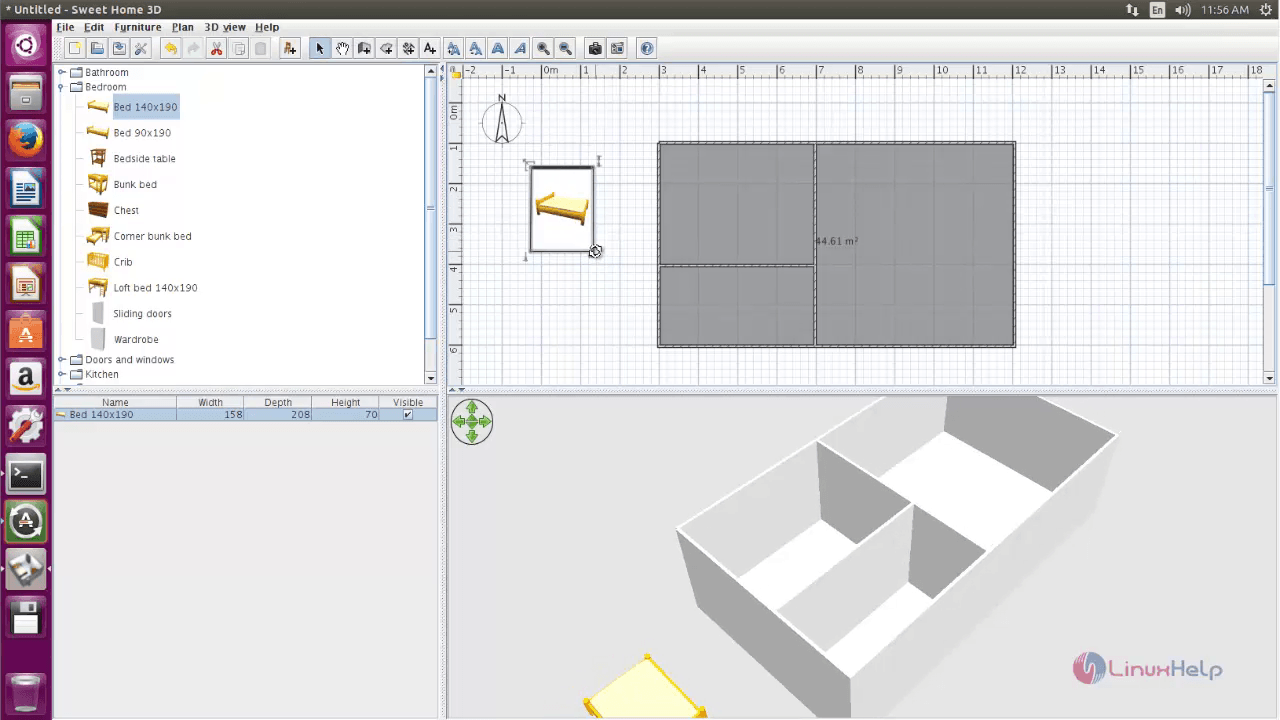Viewport: 1280px width, 720px height.
Task: Open Preferences from the toolbar
Action: pyautogui.click(x=141, y=48)
